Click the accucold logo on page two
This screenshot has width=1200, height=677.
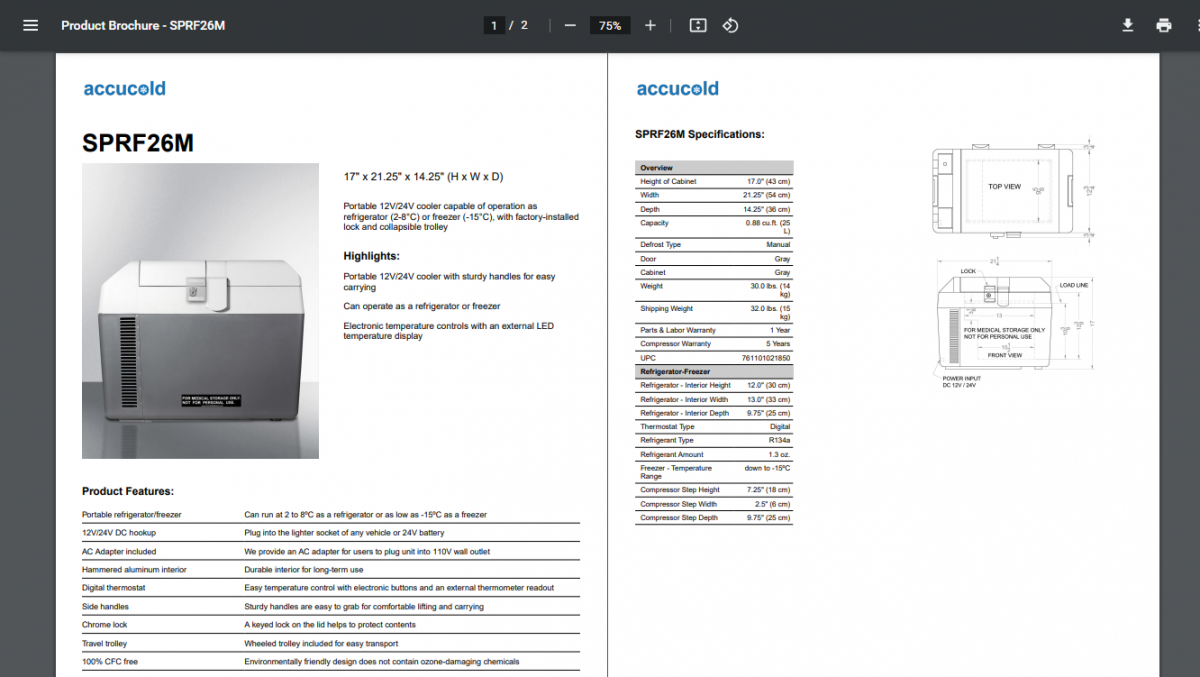(677, 88)
